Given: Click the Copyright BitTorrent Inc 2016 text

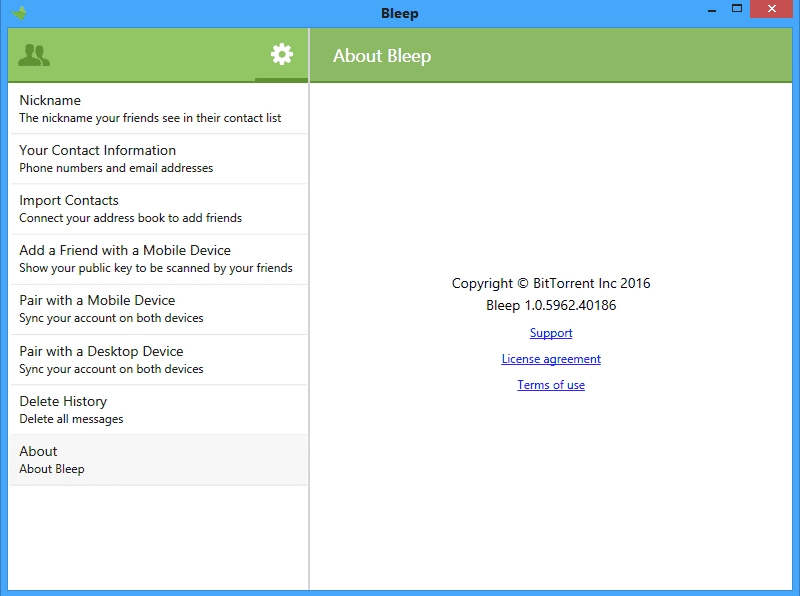Looking at the screenshot, I should tap(551, 283).
